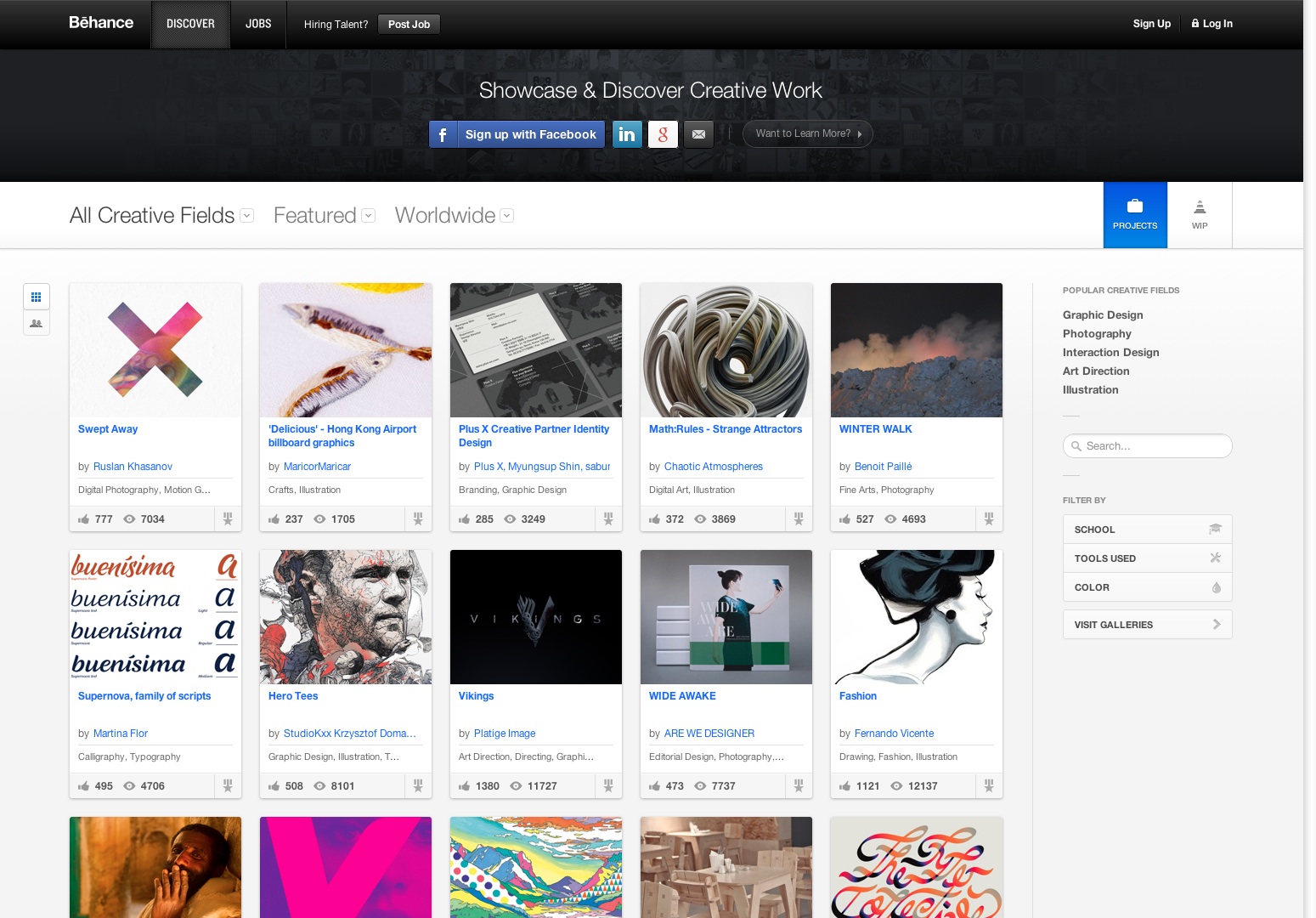Add Vikings project to collection icon
Image resolution: width=1316 pixels, height=918 pixels.
tap(608, 785)
